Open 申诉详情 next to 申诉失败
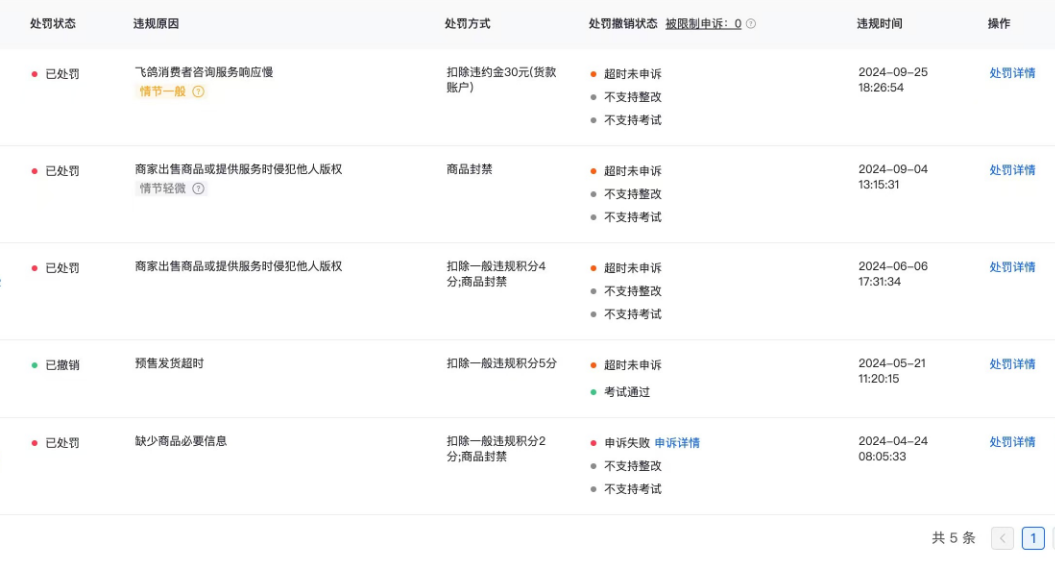 [677, 443]
